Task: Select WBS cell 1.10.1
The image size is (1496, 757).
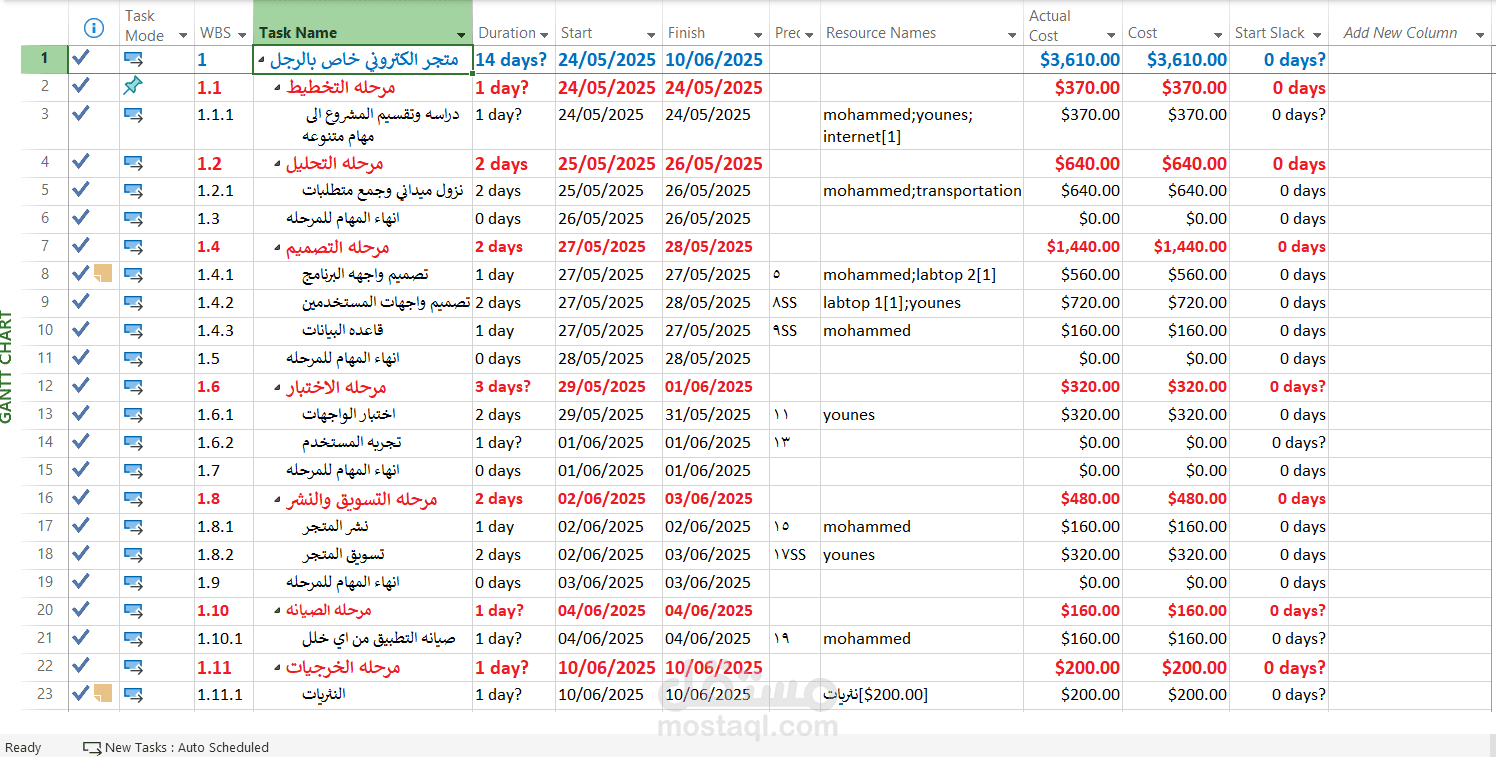Action: coord(223,638)
